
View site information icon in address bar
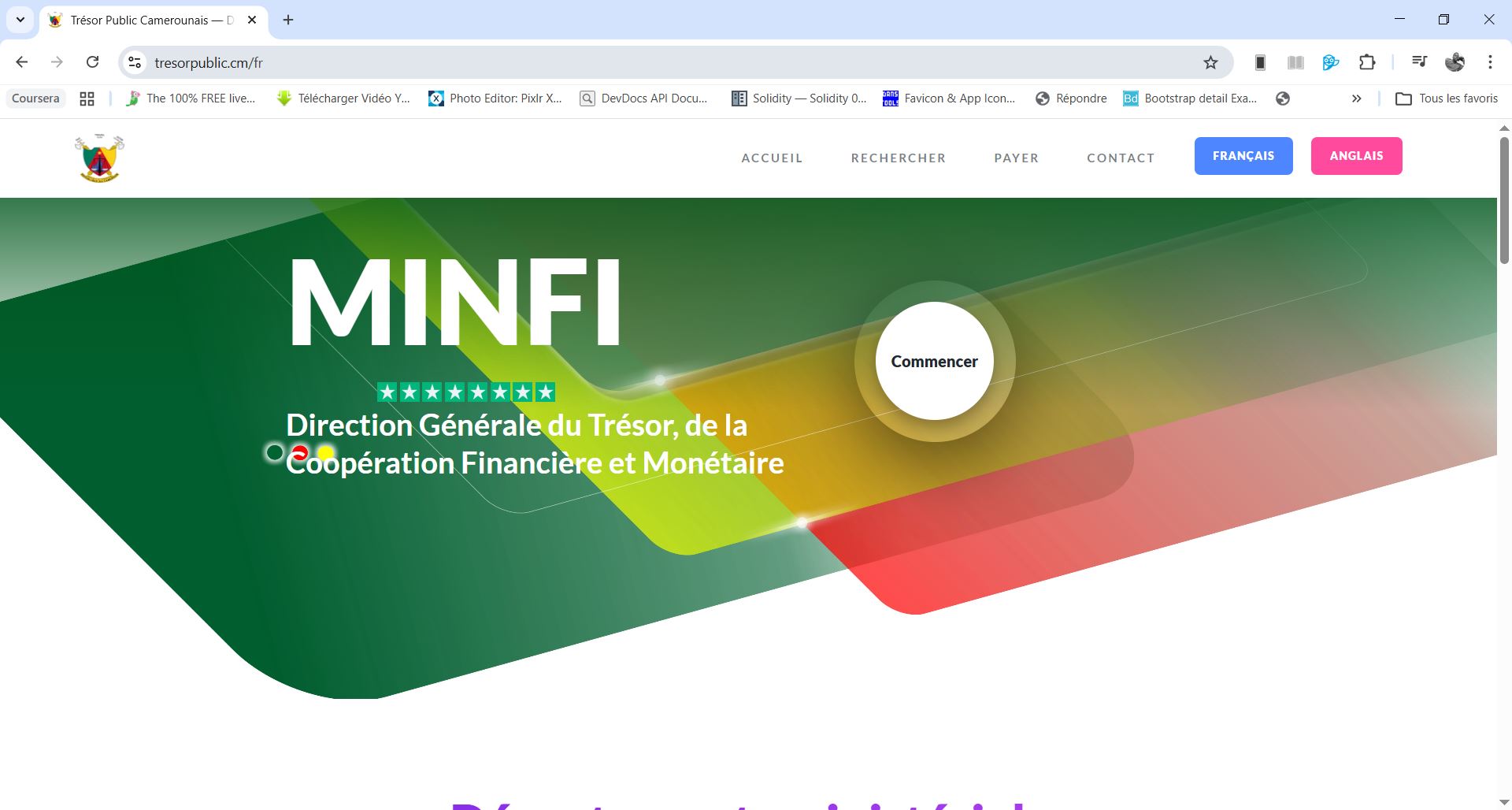point(135,63)
